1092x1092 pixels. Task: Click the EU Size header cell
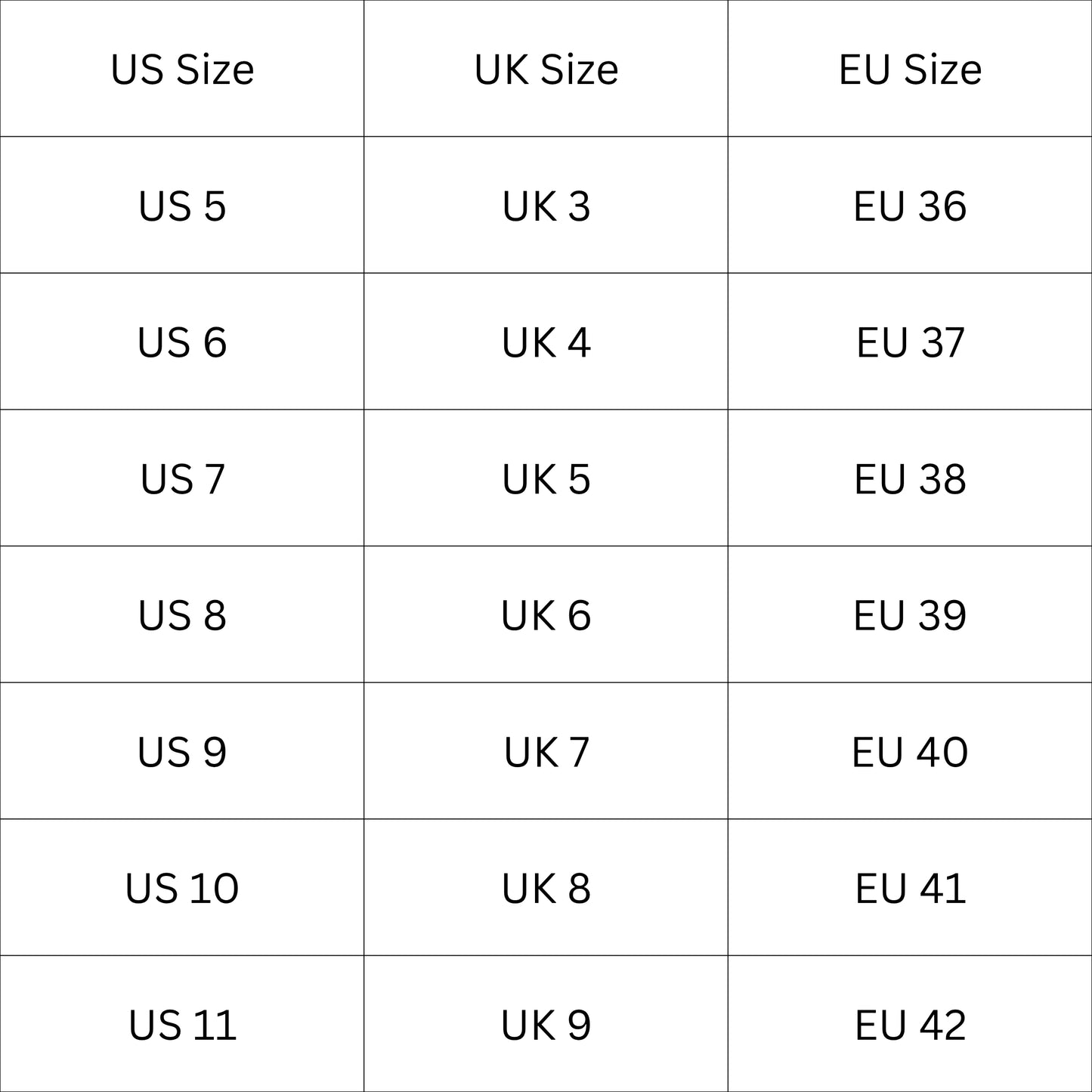click(x=910, y=70)
